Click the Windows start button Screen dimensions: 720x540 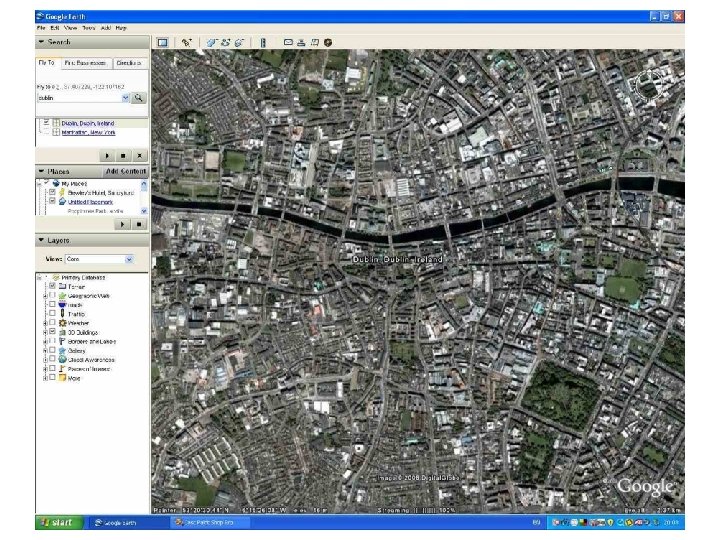(59, 523)
